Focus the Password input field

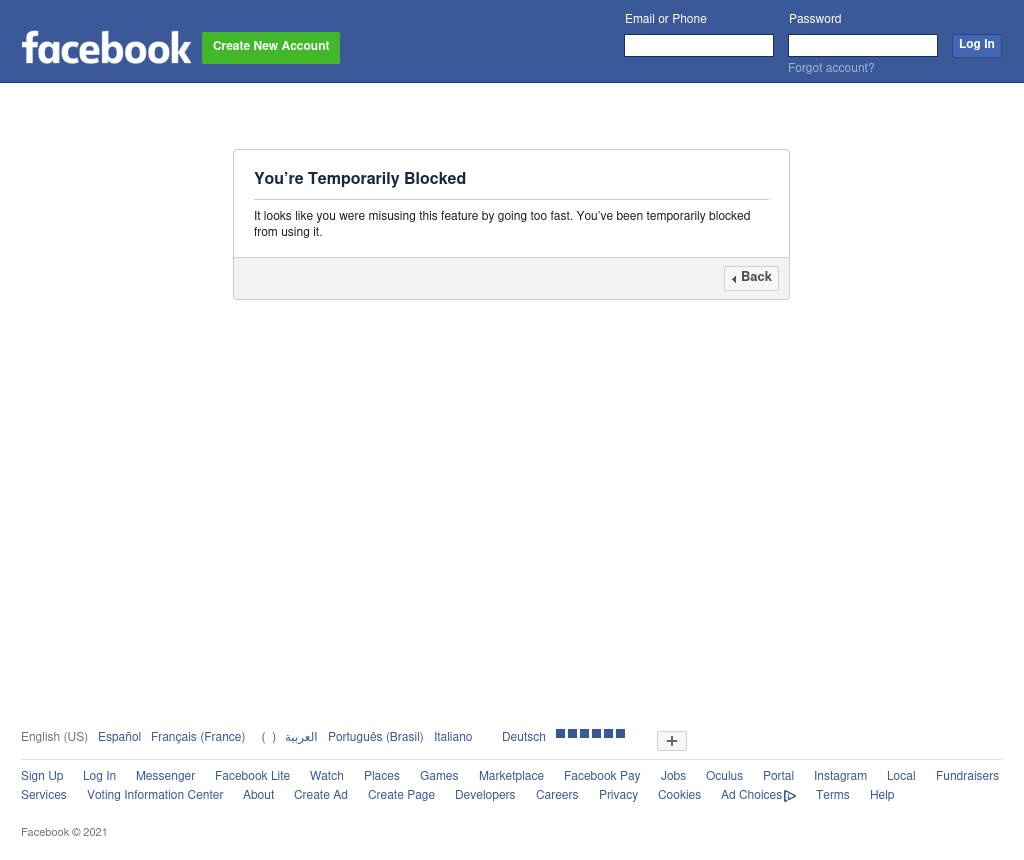(863, 45)
